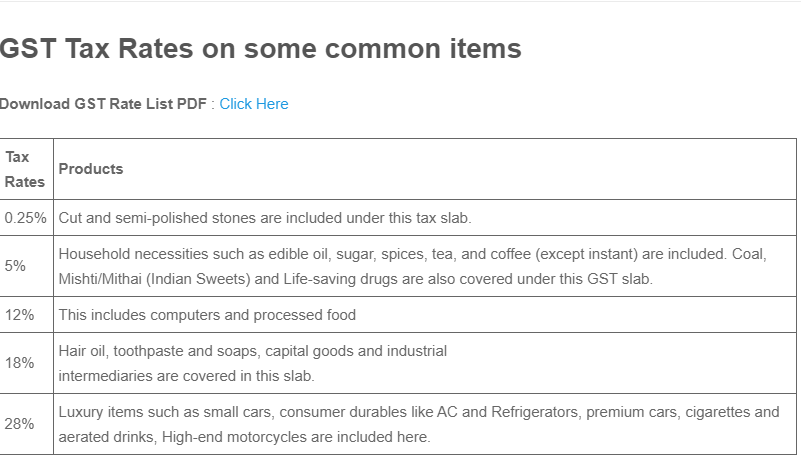The height and width of the screenshot is (457, 801).
Task: Click the Hair oil, toothpaste and soaps line
Action: click(x=253, y=351)
